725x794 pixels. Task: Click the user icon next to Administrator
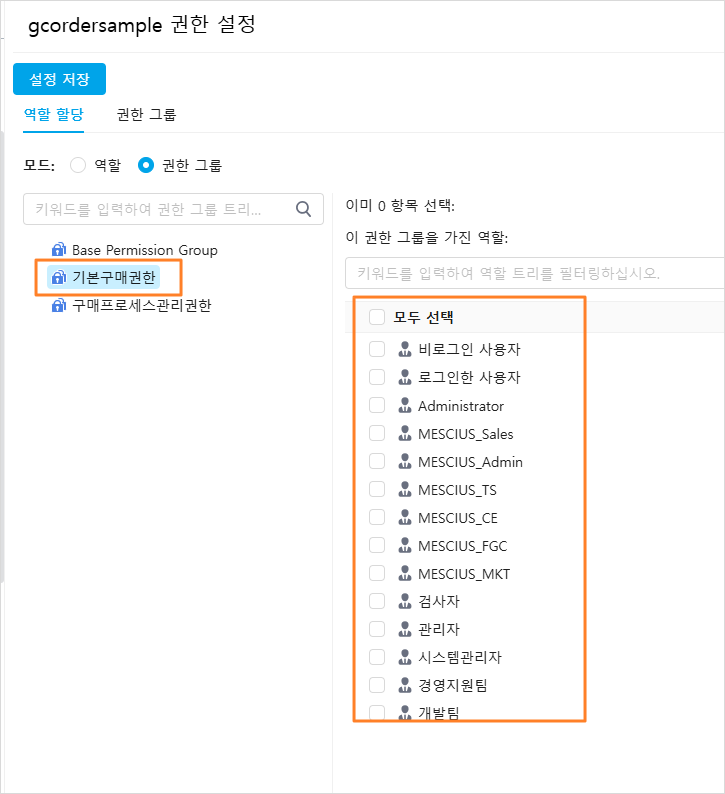tap(405, 405)
